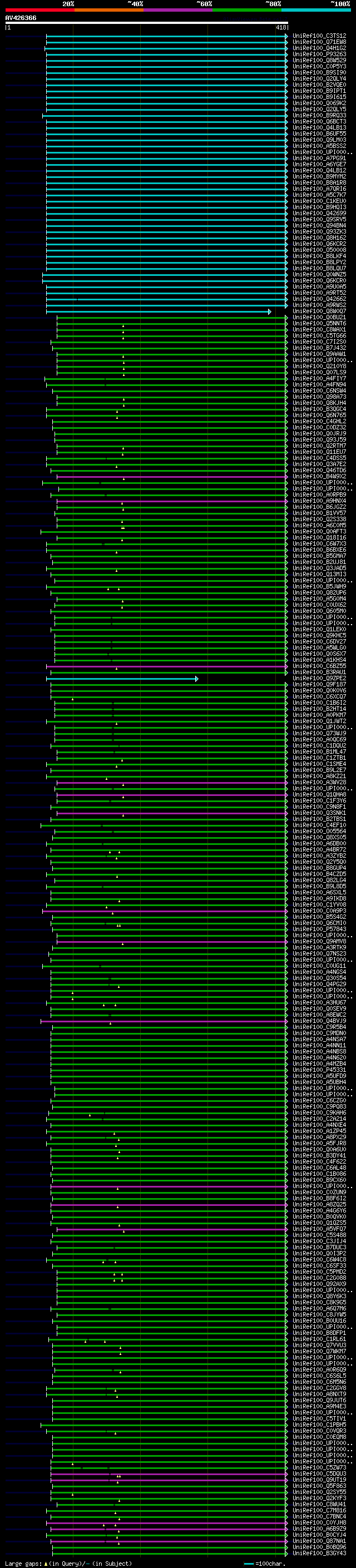The width and height of the screenshot is (356, 1568).
Task: Click the cyan bar for UniRef100_B9RQ33
Action: (x=165, y=116)
